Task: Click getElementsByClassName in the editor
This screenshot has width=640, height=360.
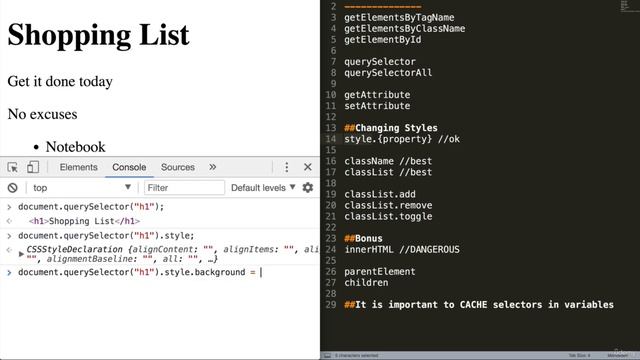Action: point(404,29)
